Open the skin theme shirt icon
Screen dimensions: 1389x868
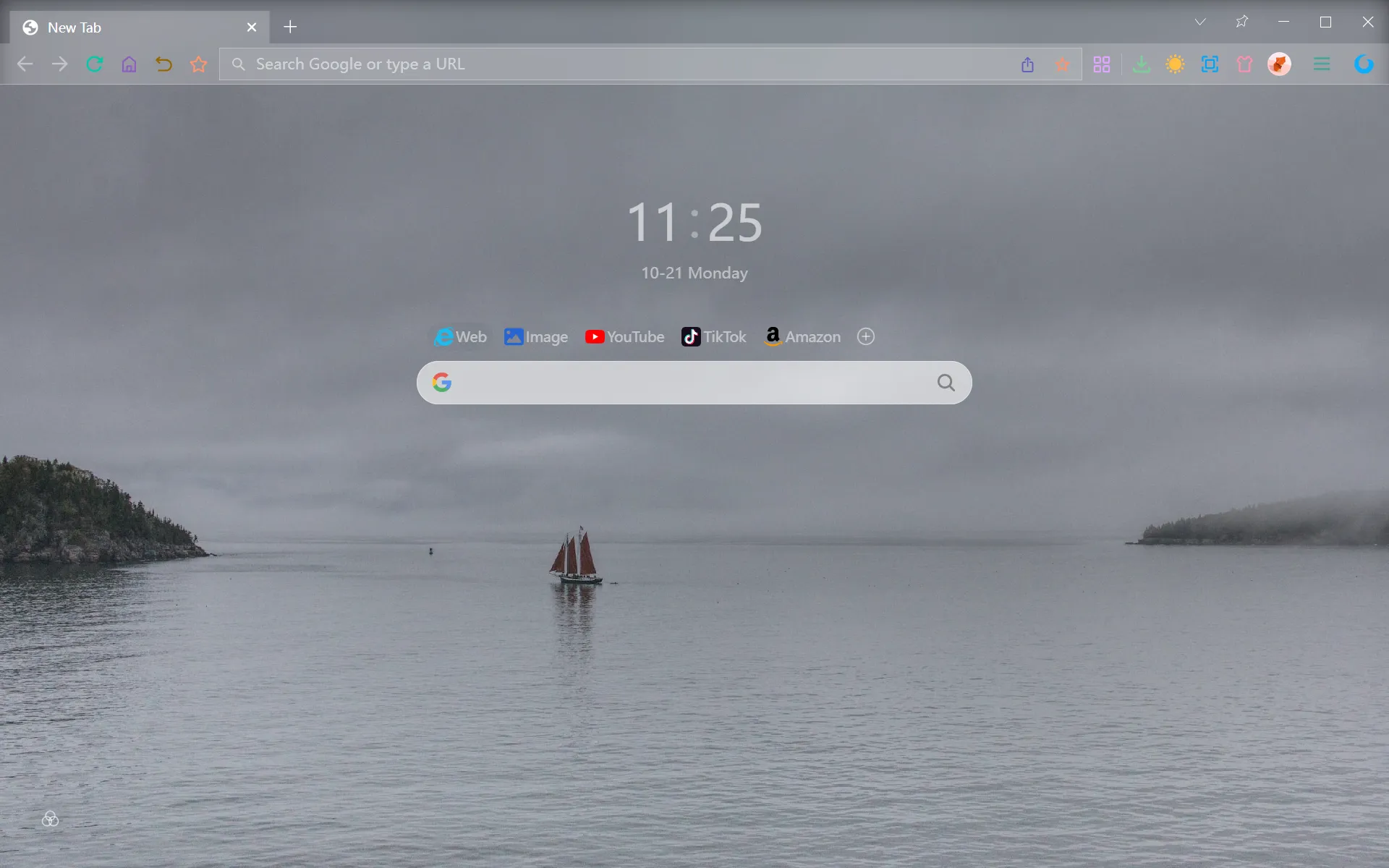point(1245,64)
